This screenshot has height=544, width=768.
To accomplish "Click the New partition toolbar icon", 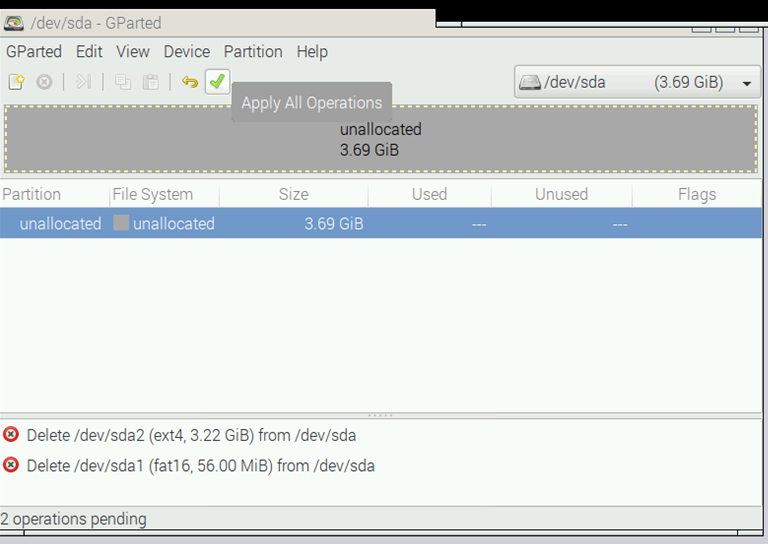I will (x=17, y=82).
